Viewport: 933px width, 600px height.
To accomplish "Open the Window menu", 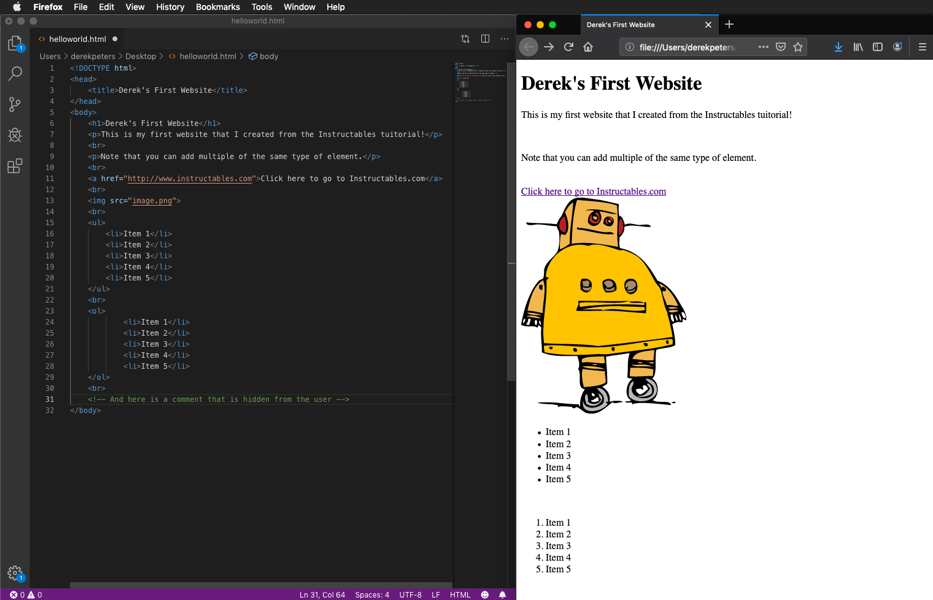I will (299, 7).
